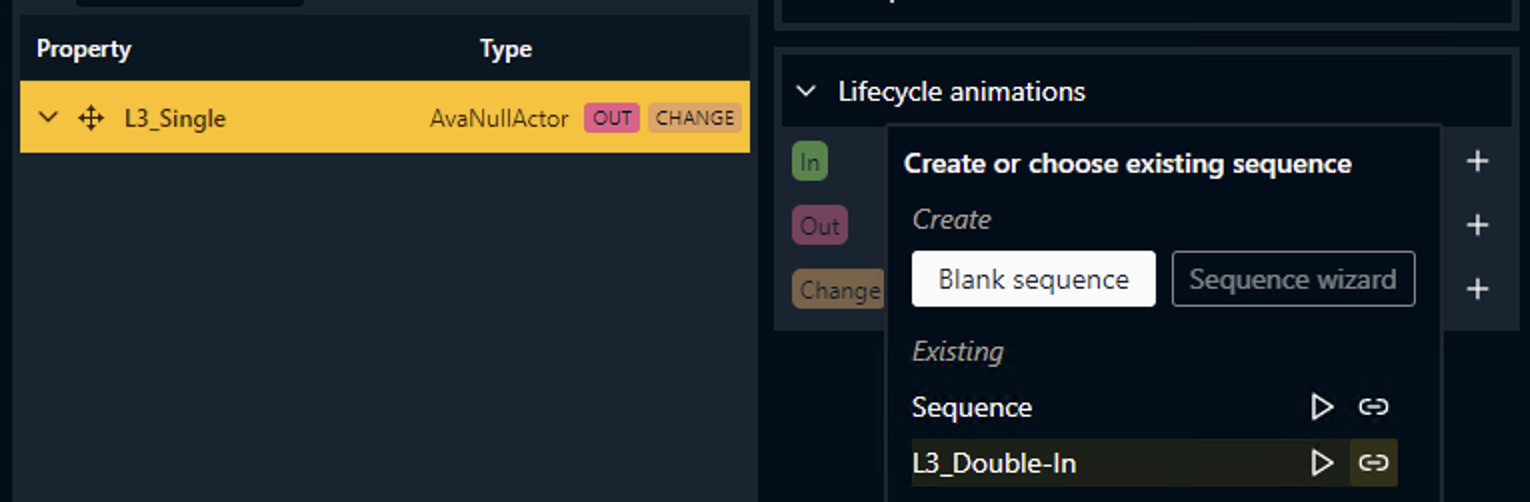Link the L3_Double-In sequence
This screenshot has width=1530, height=502.
coord(1373,463)
